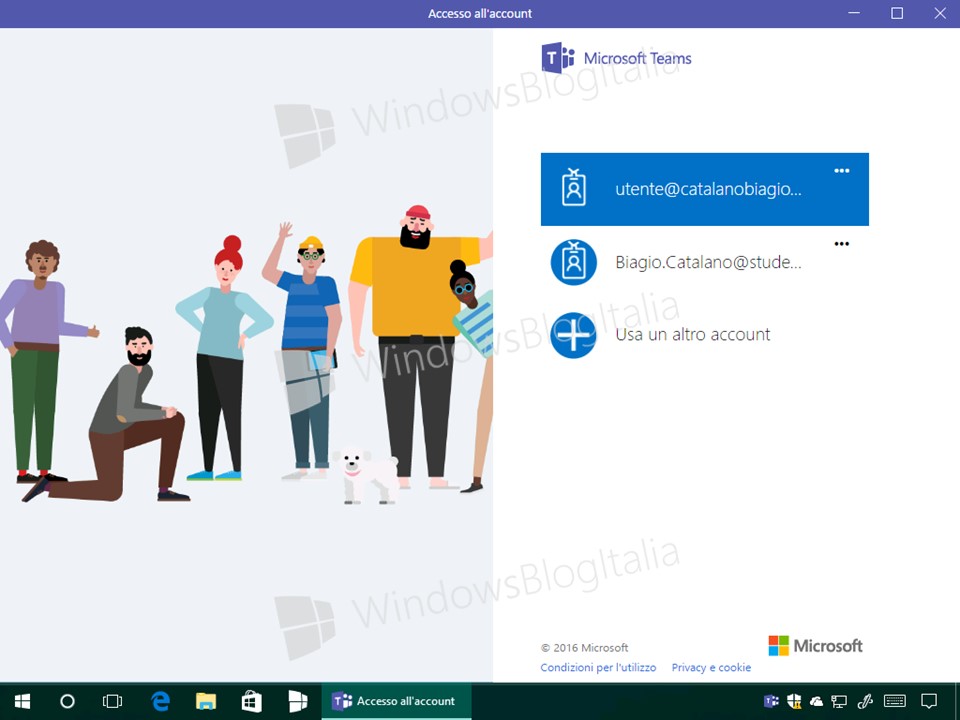
Task: Open the OneDrive cloud tray icon
Action: 817,702
